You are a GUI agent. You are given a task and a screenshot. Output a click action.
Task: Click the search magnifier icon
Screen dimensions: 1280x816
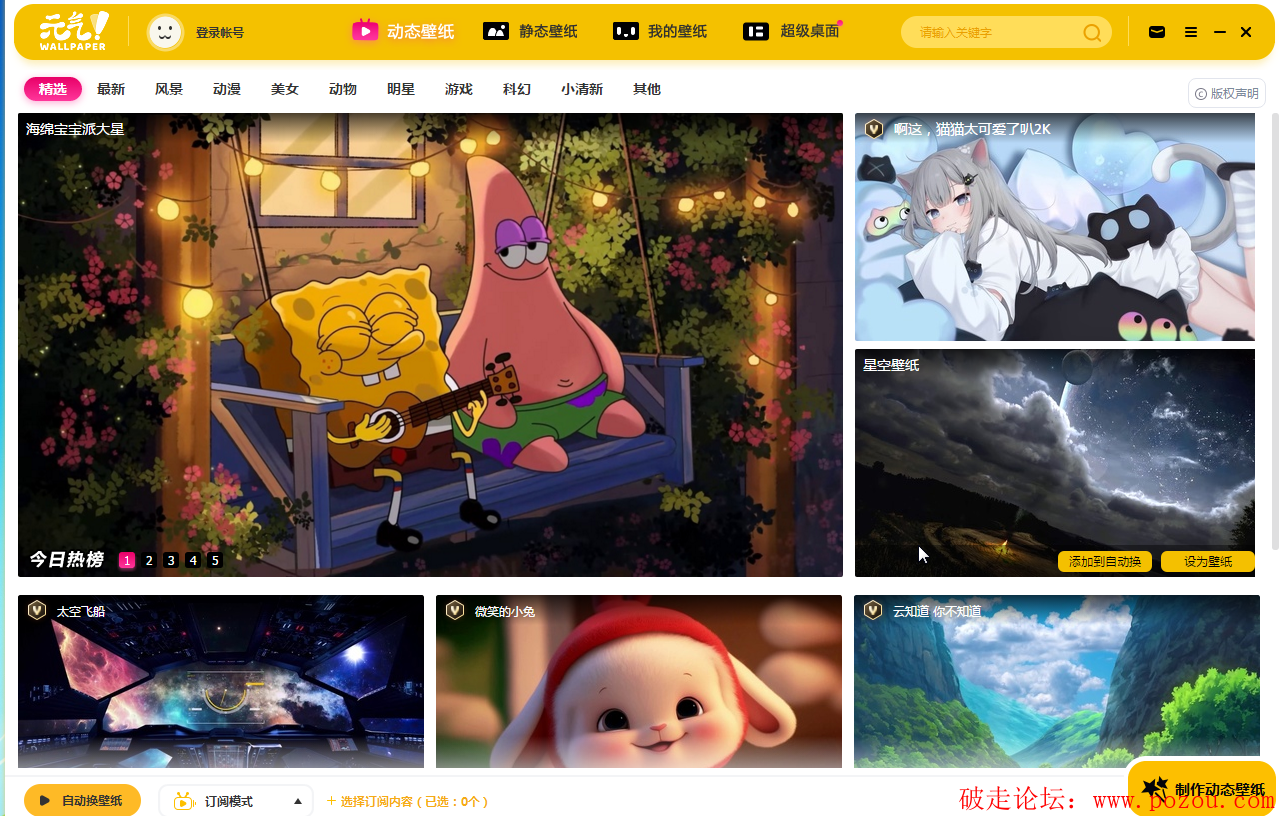(x=1092, y=32)
